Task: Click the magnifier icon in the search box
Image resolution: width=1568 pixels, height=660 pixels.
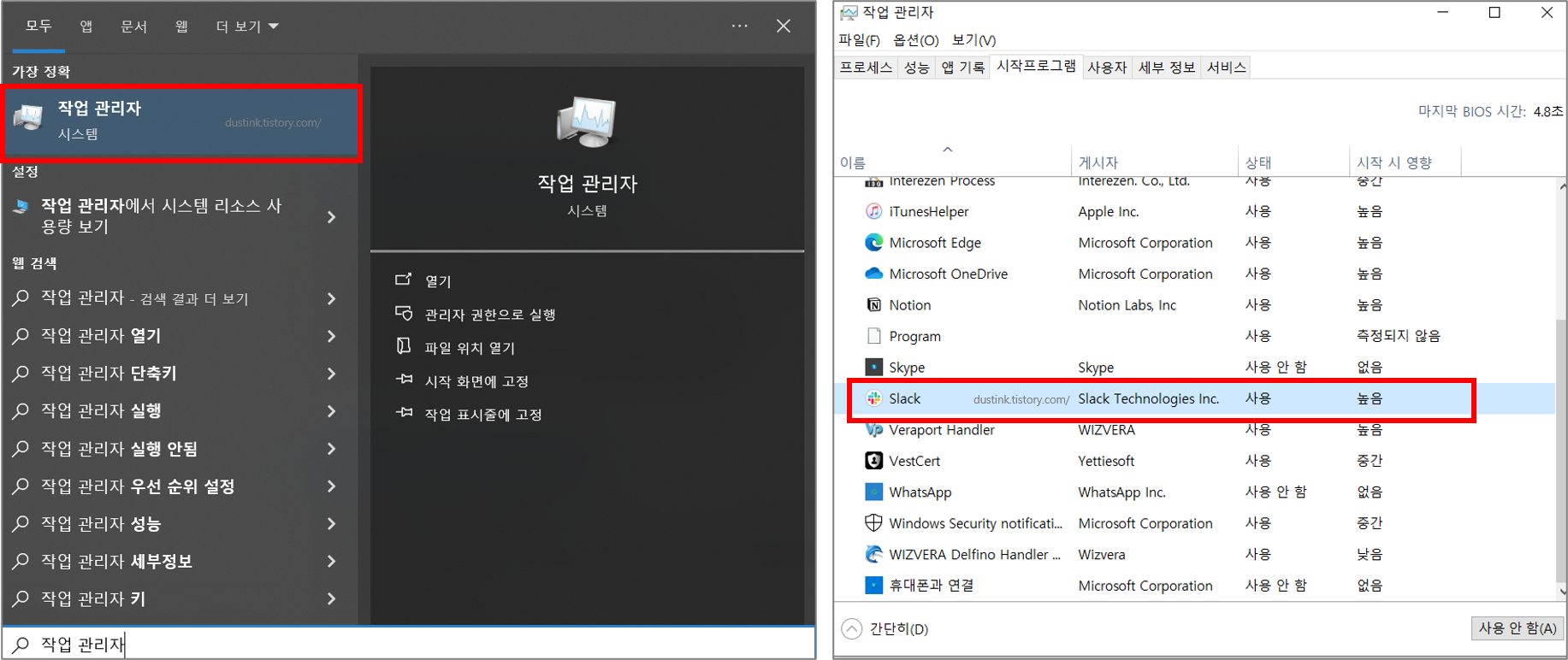Action: 21,645
